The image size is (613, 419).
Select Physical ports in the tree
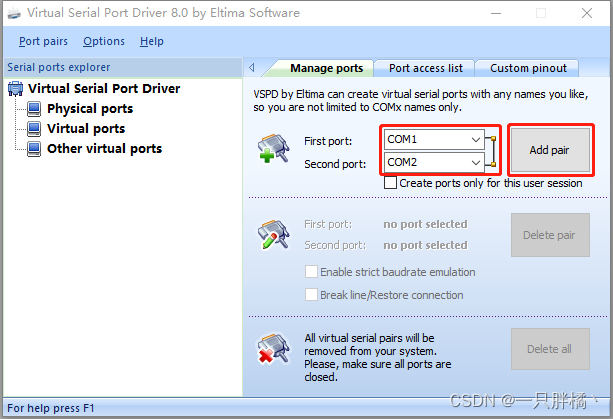[x=90, y=109]
